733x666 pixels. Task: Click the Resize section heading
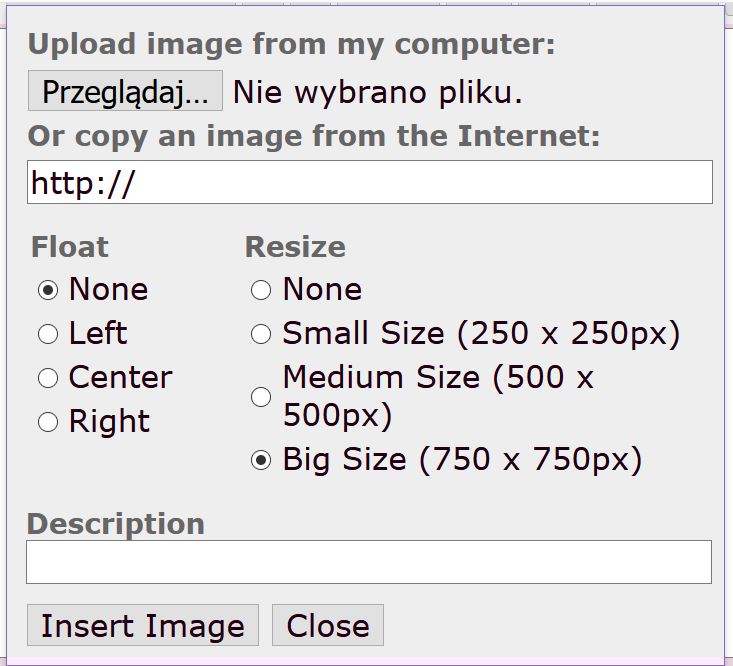click(x=295, y=247)
